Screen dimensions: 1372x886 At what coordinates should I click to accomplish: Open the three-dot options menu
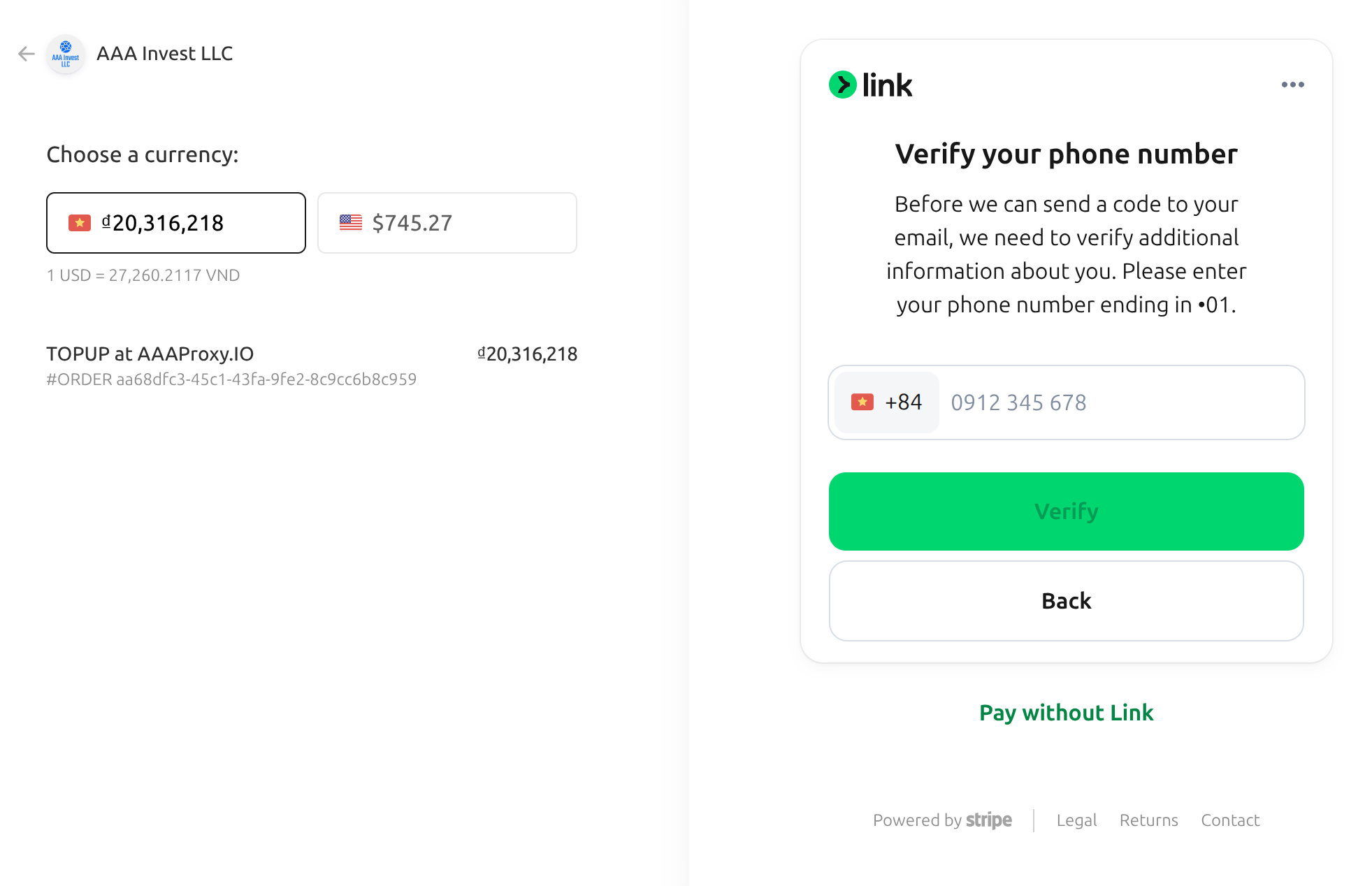click(1292, 85)
